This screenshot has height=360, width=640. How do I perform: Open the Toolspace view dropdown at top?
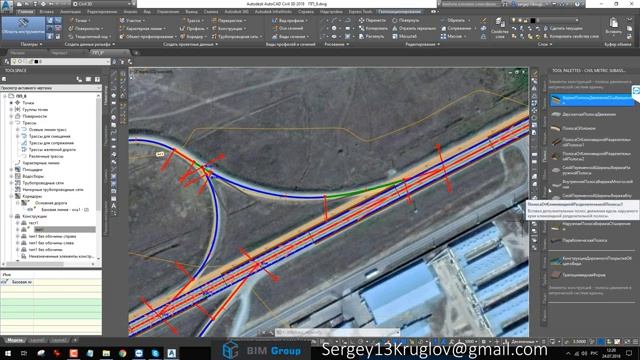[x=50, y=88]
